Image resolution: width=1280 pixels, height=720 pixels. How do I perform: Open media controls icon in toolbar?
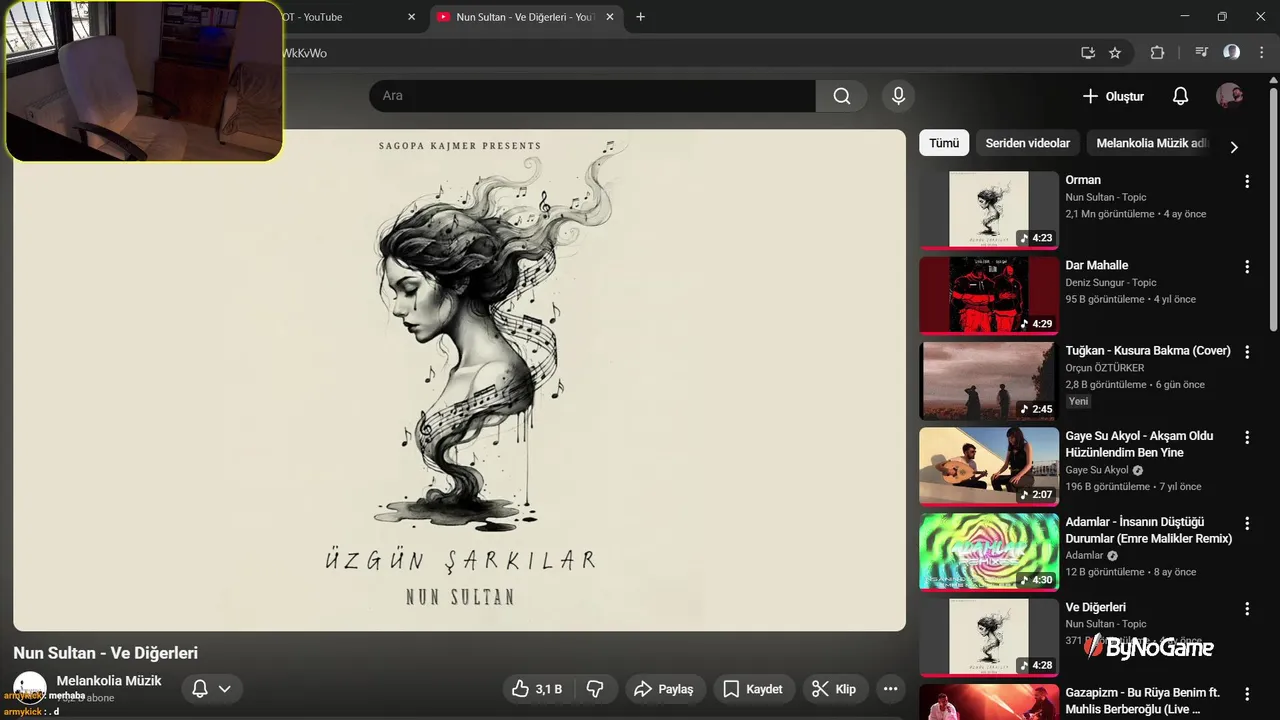pos(1203,53)
